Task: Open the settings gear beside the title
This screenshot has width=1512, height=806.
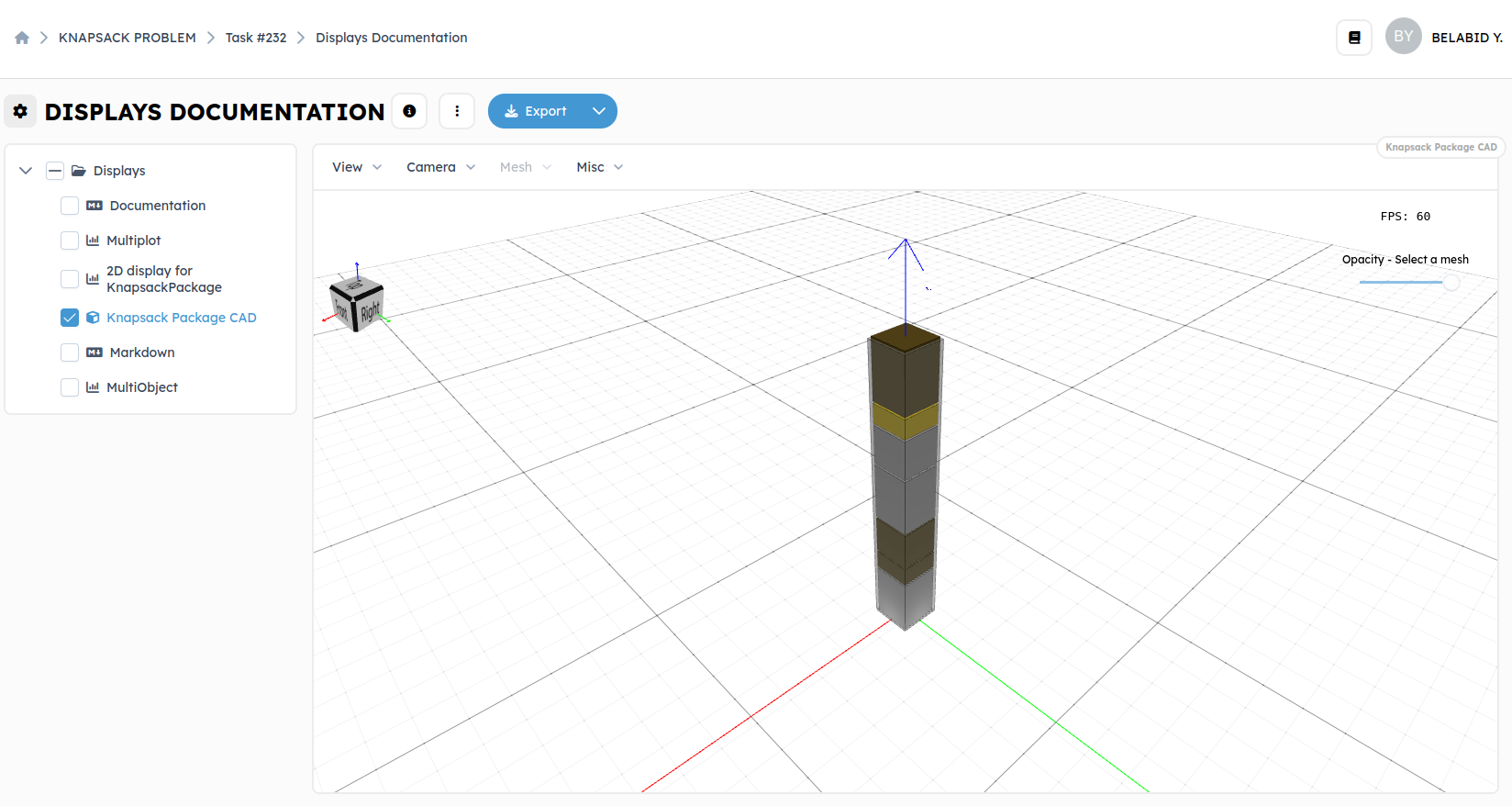Action: 20,111
